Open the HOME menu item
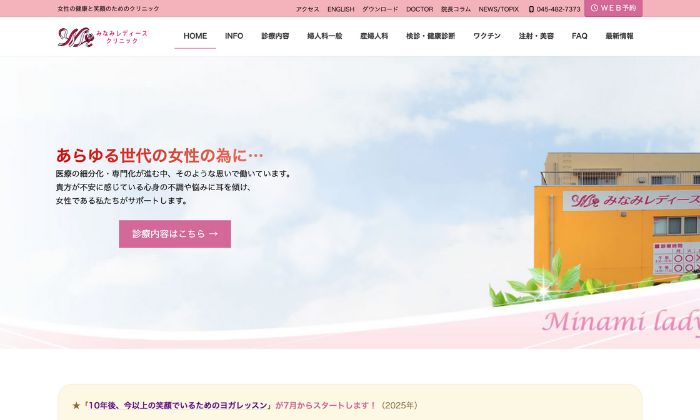700x420 pixels. (x=195, y=36)
